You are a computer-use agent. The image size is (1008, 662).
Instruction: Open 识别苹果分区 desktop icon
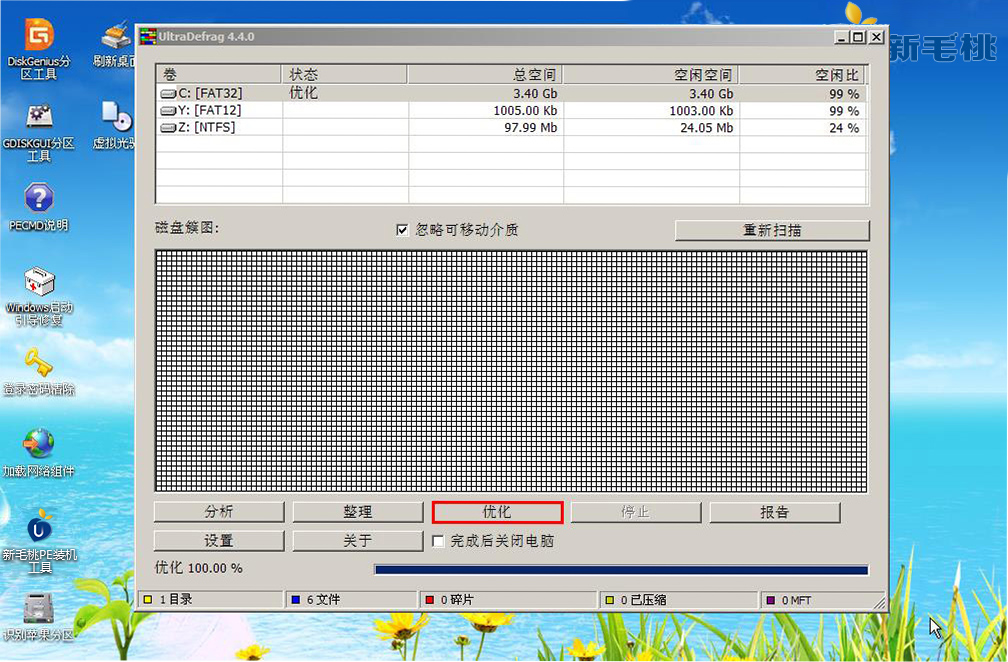(39, 608)
